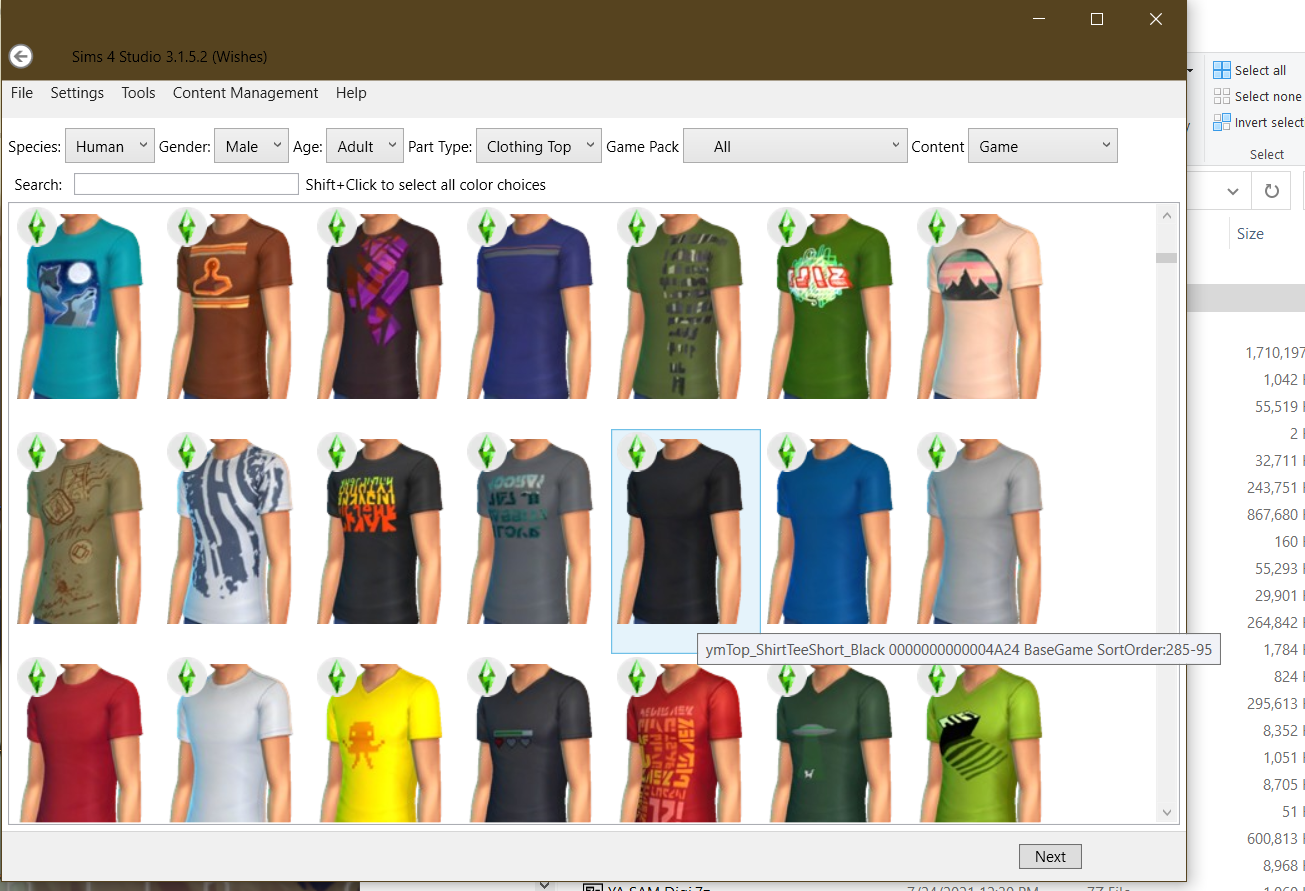Click the clothing list scrollbar thumb
This screenshot has height=891, width=1305.
(1167, 257)
